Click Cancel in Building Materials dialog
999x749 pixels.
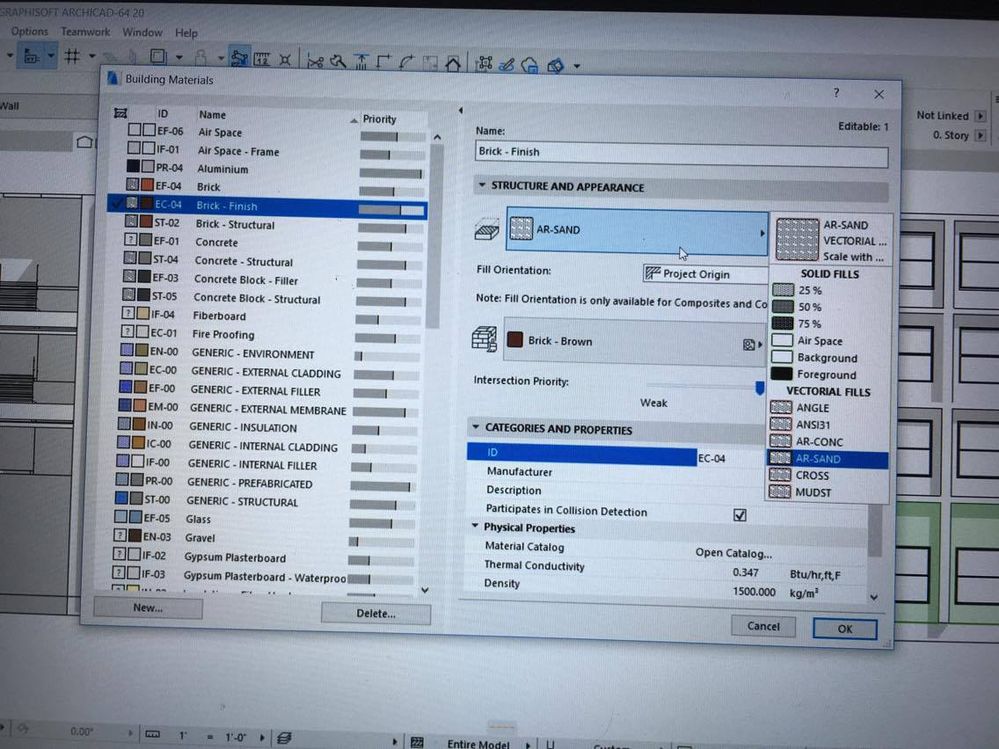point(763,626)
